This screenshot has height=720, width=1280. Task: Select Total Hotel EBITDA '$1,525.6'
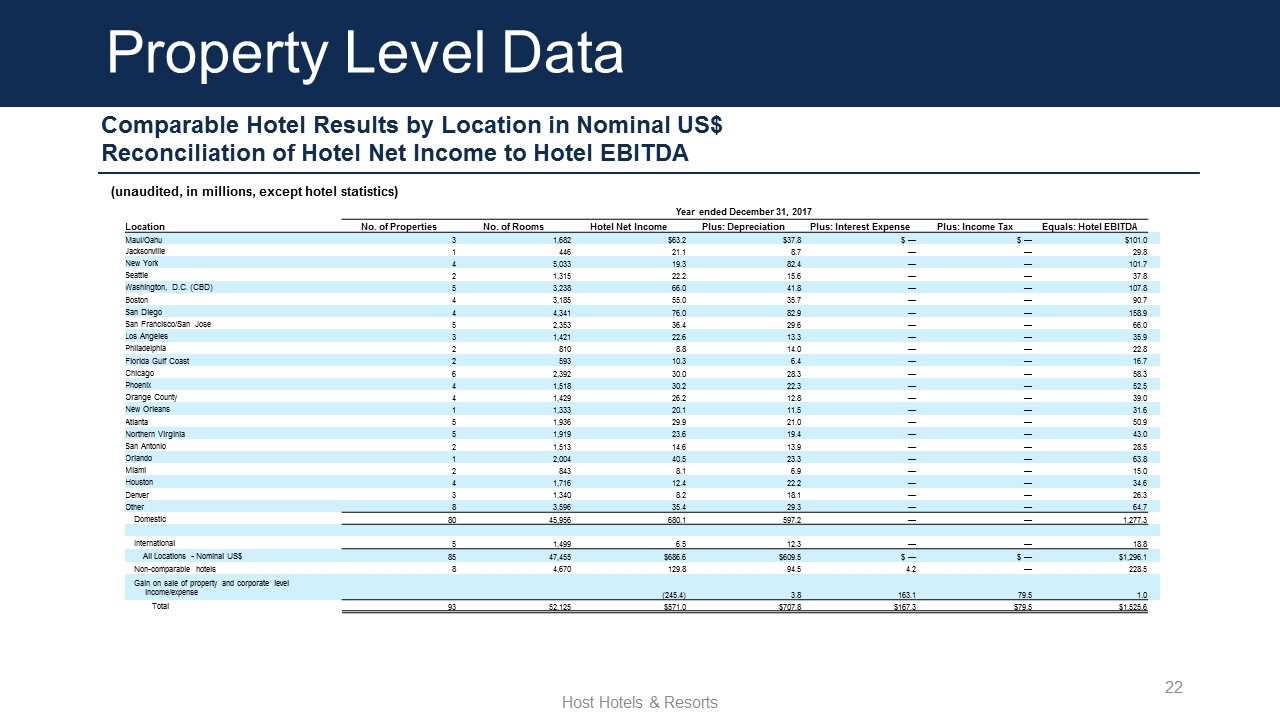[x=1132, y=607]
